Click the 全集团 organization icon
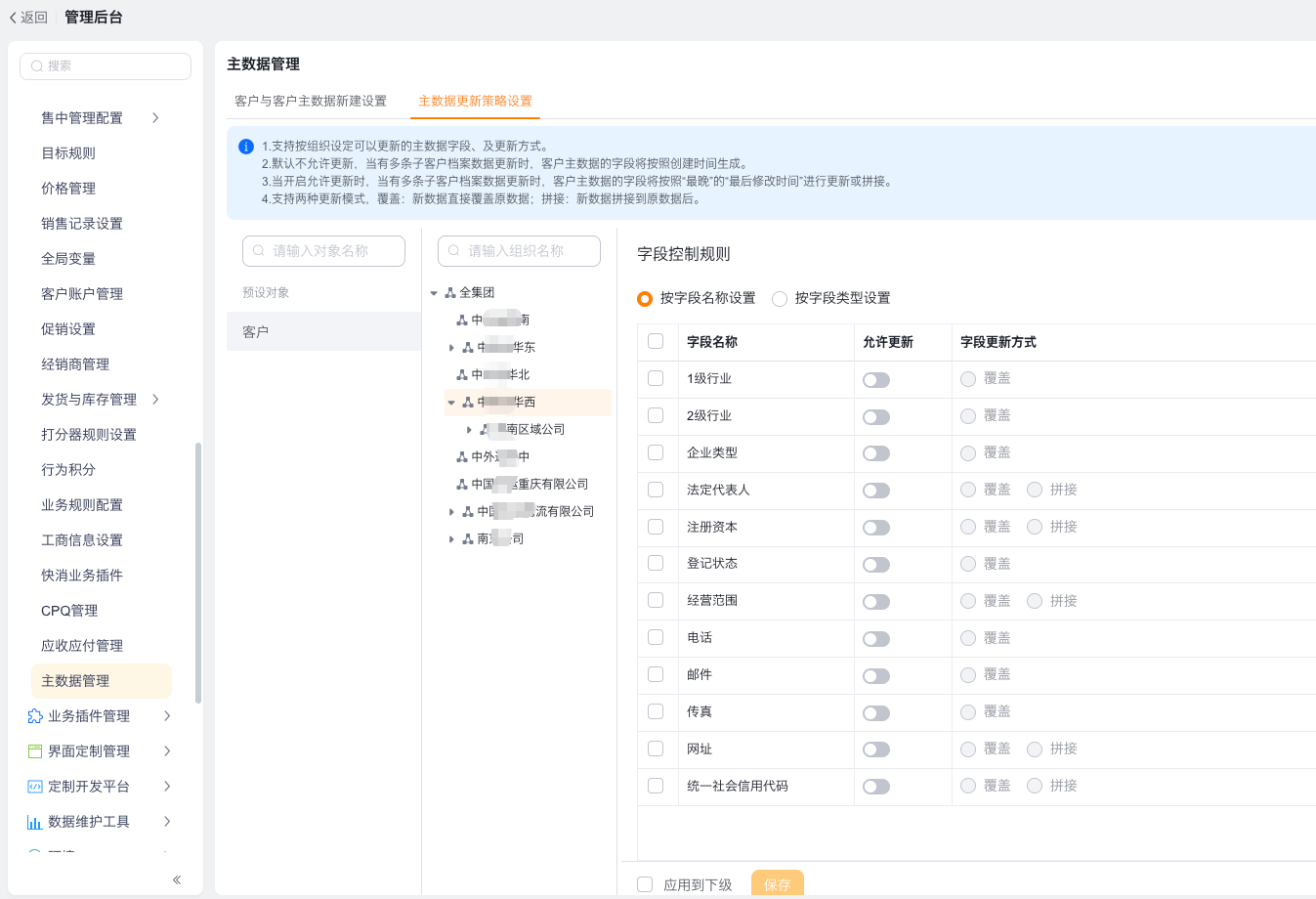1316x899 pixels. point(450,292)
